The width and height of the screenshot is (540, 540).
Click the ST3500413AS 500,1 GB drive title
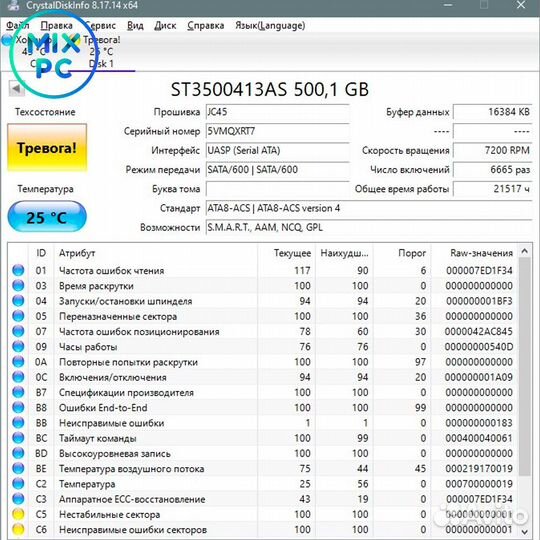(x=270, y=90)
